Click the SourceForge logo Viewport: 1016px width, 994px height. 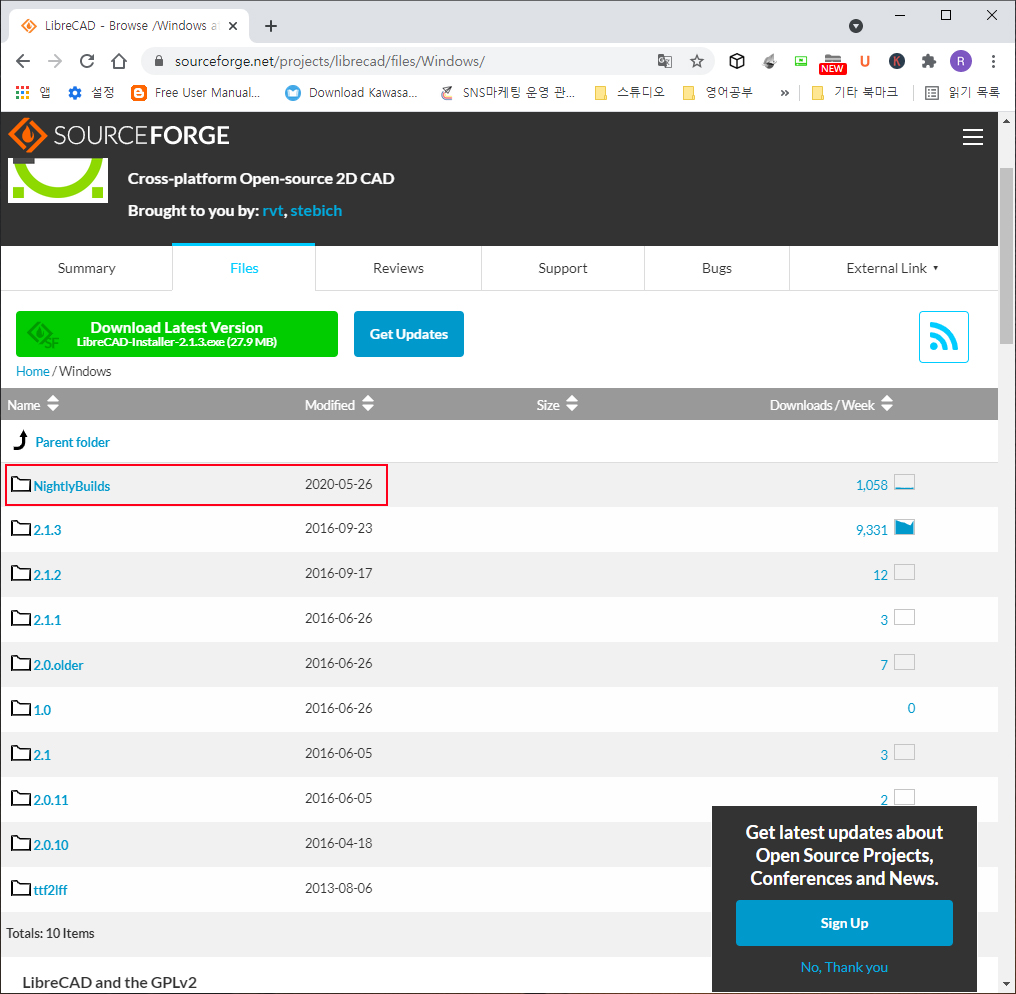click(119, 135)
